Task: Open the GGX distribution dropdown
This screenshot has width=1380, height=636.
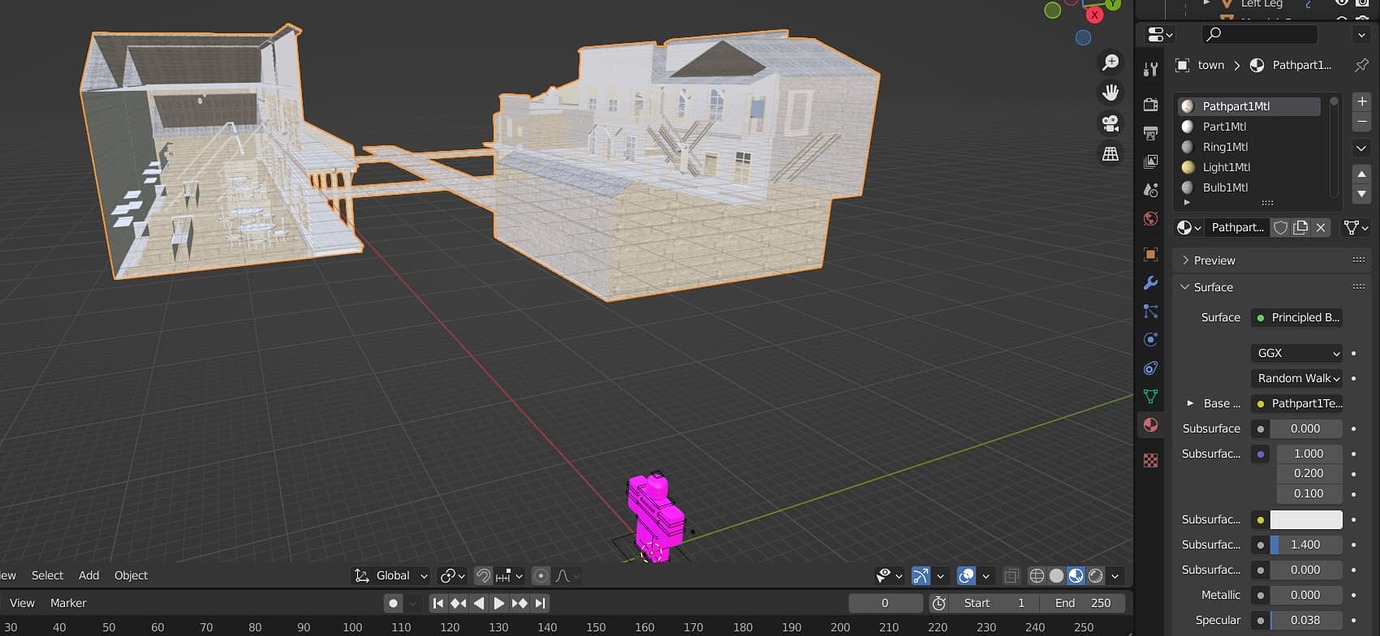Action: tap(1296, 352)
